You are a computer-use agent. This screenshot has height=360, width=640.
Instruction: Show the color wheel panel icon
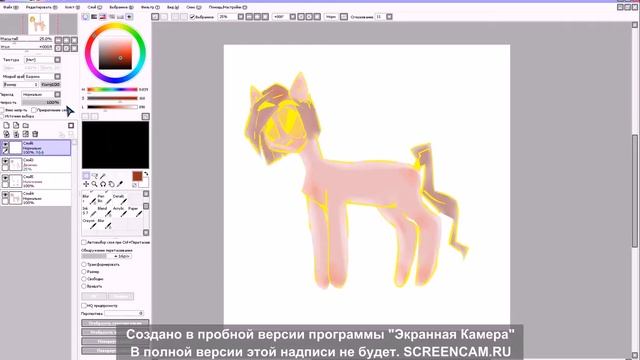[x=86, y=17]
